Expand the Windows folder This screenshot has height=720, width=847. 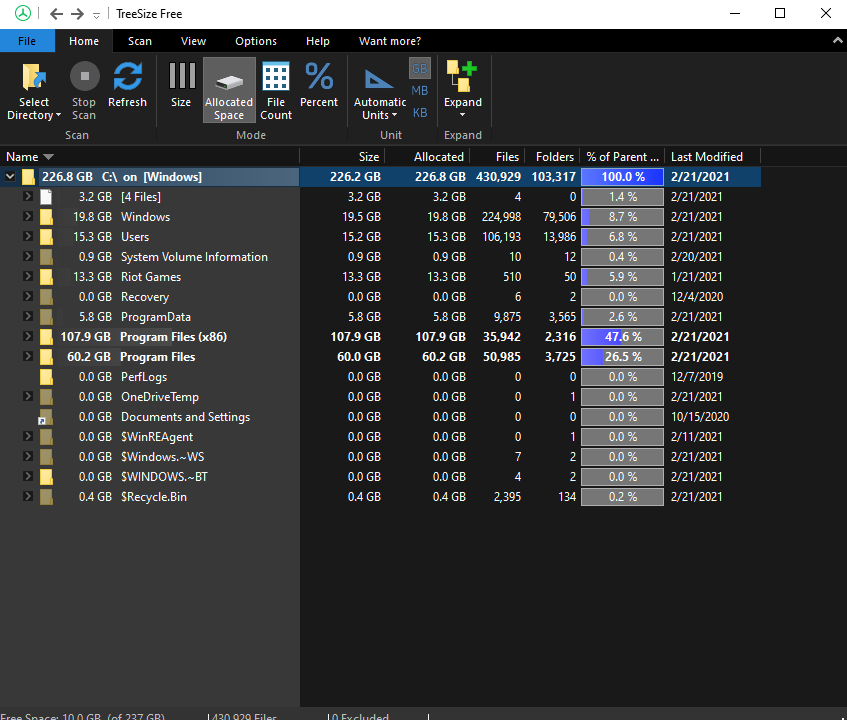tap(28, 216)
